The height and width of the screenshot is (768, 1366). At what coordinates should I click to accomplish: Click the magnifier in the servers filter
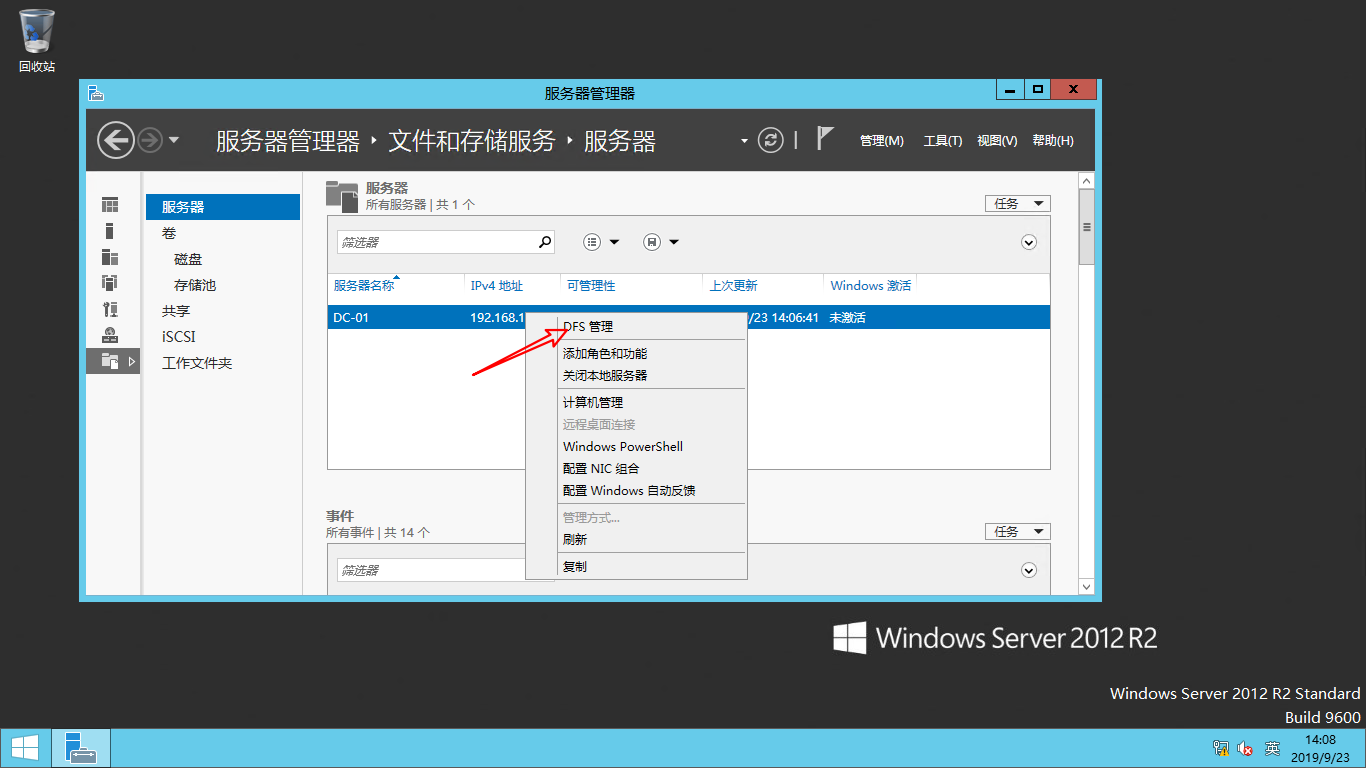click(545, 242)
